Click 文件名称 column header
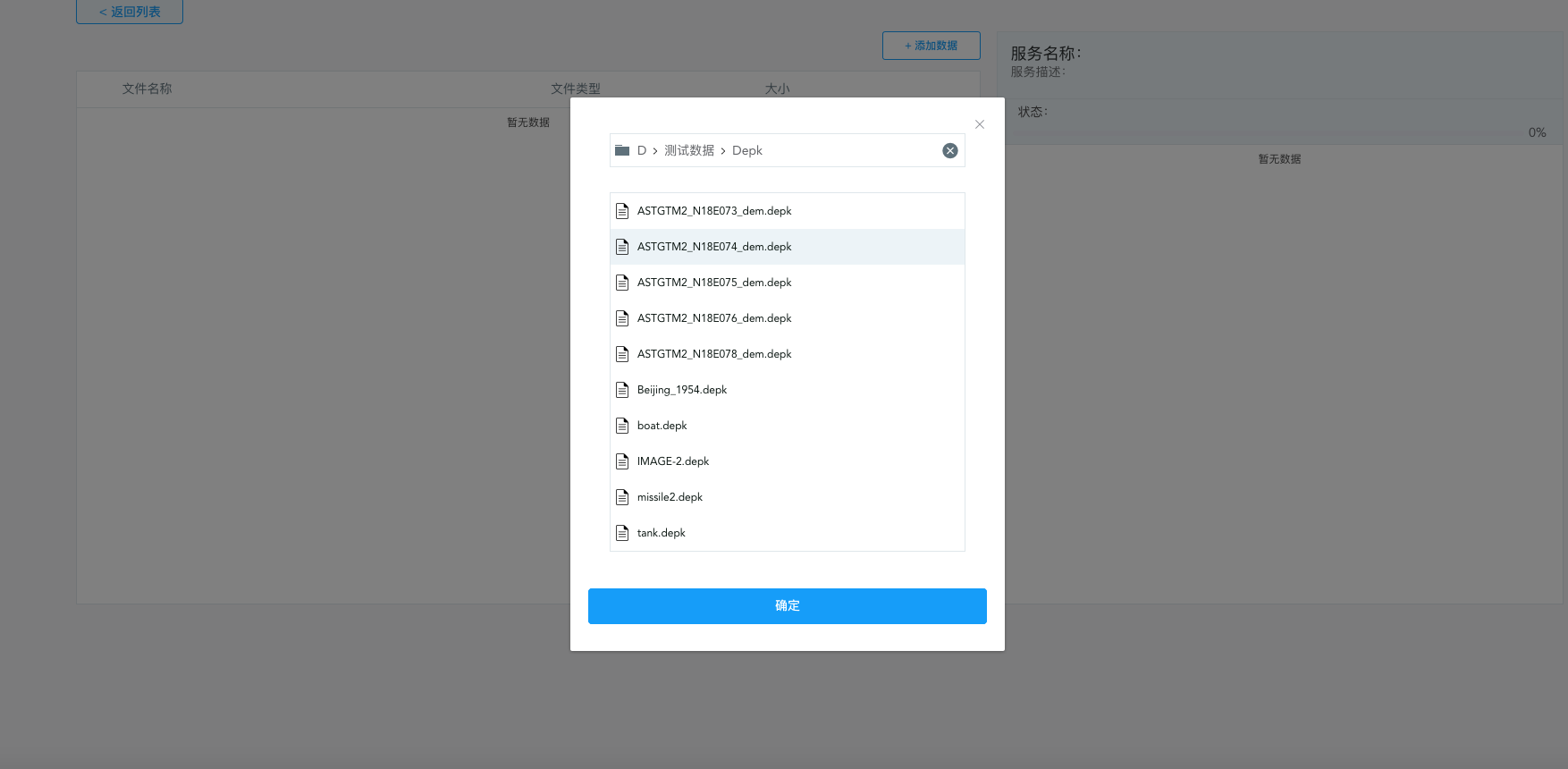 [147, 89]
